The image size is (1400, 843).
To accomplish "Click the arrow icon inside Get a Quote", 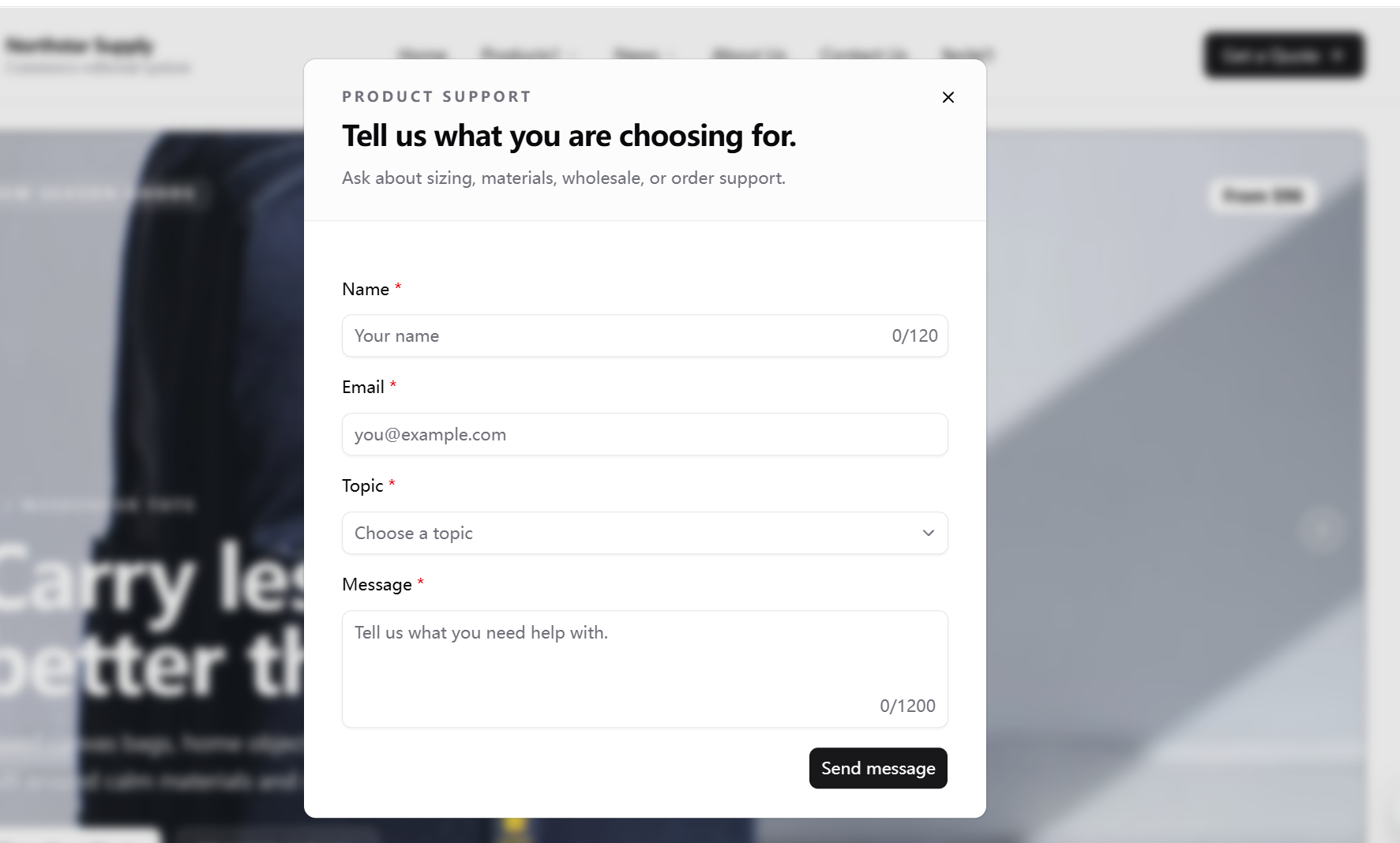I will pyautogui.click(x=1337, y=55).
